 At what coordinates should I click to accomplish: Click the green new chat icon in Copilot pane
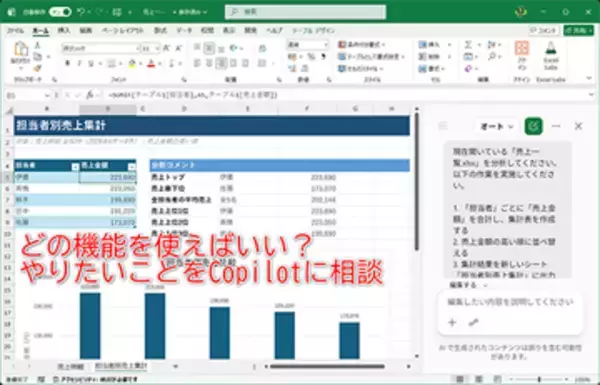533,126
